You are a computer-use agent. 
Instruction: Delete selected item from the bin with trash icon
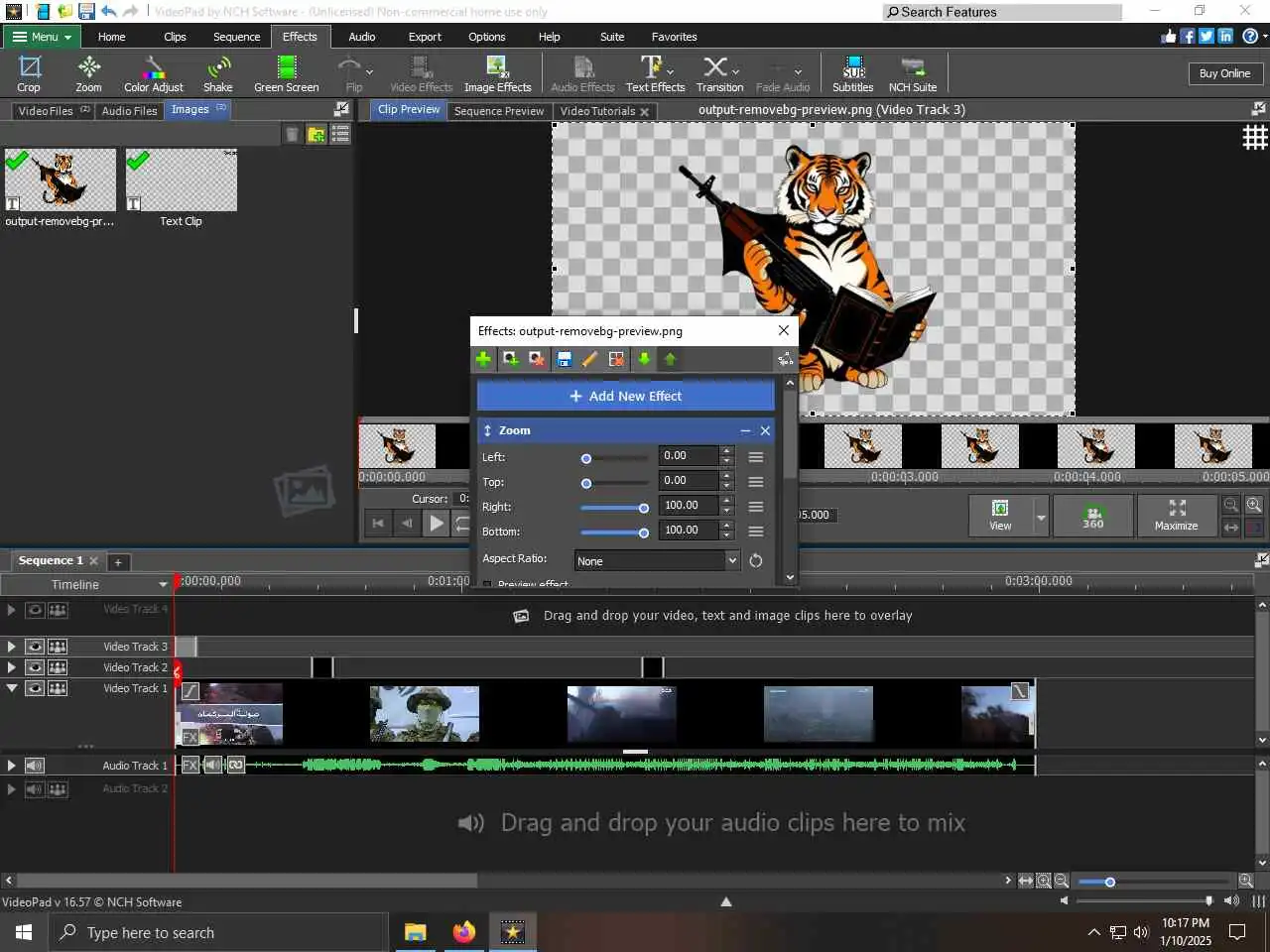(x=292, y=134)
